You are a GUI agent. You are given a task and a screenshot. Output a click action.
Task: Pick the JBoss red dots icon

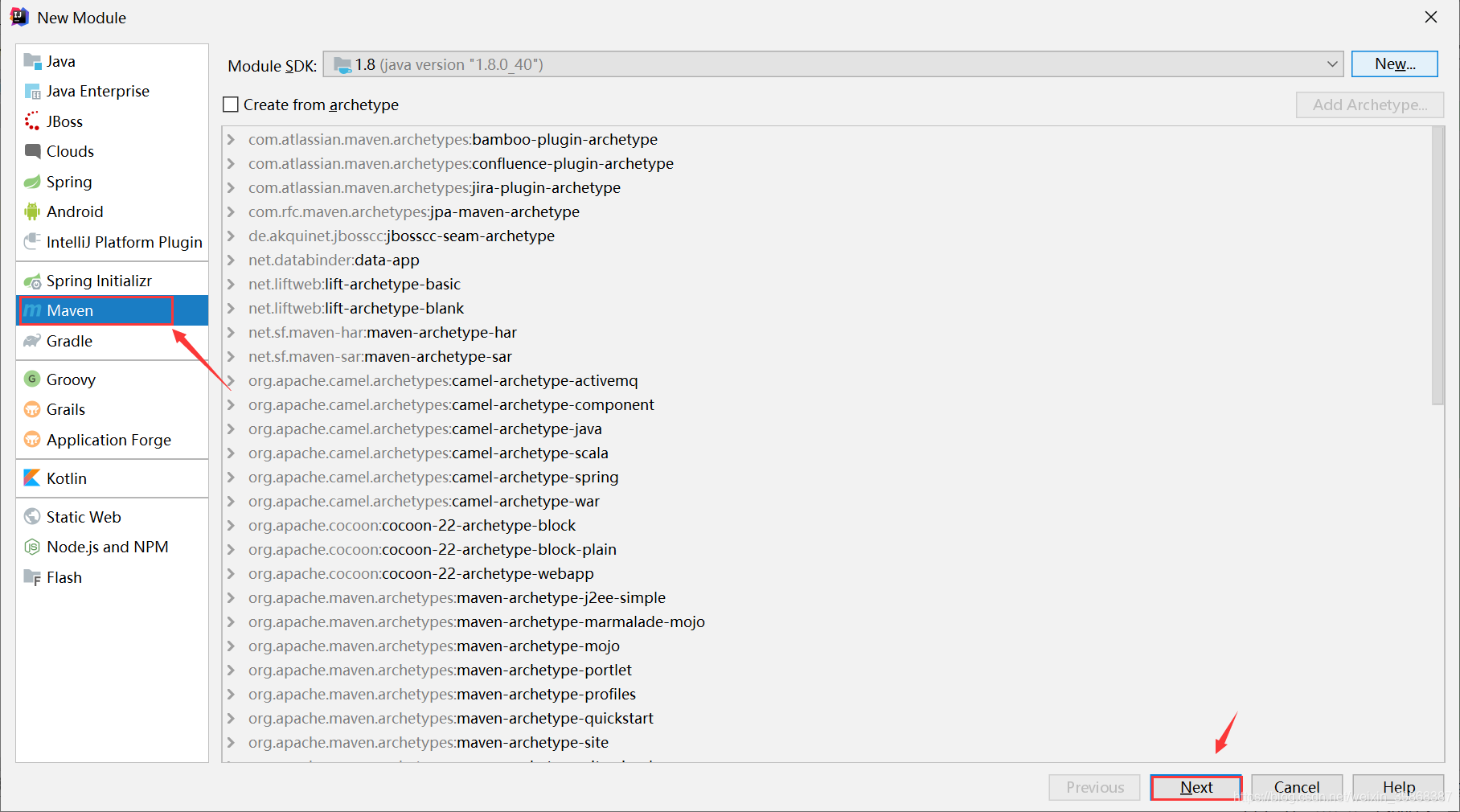tap(32, 121)
